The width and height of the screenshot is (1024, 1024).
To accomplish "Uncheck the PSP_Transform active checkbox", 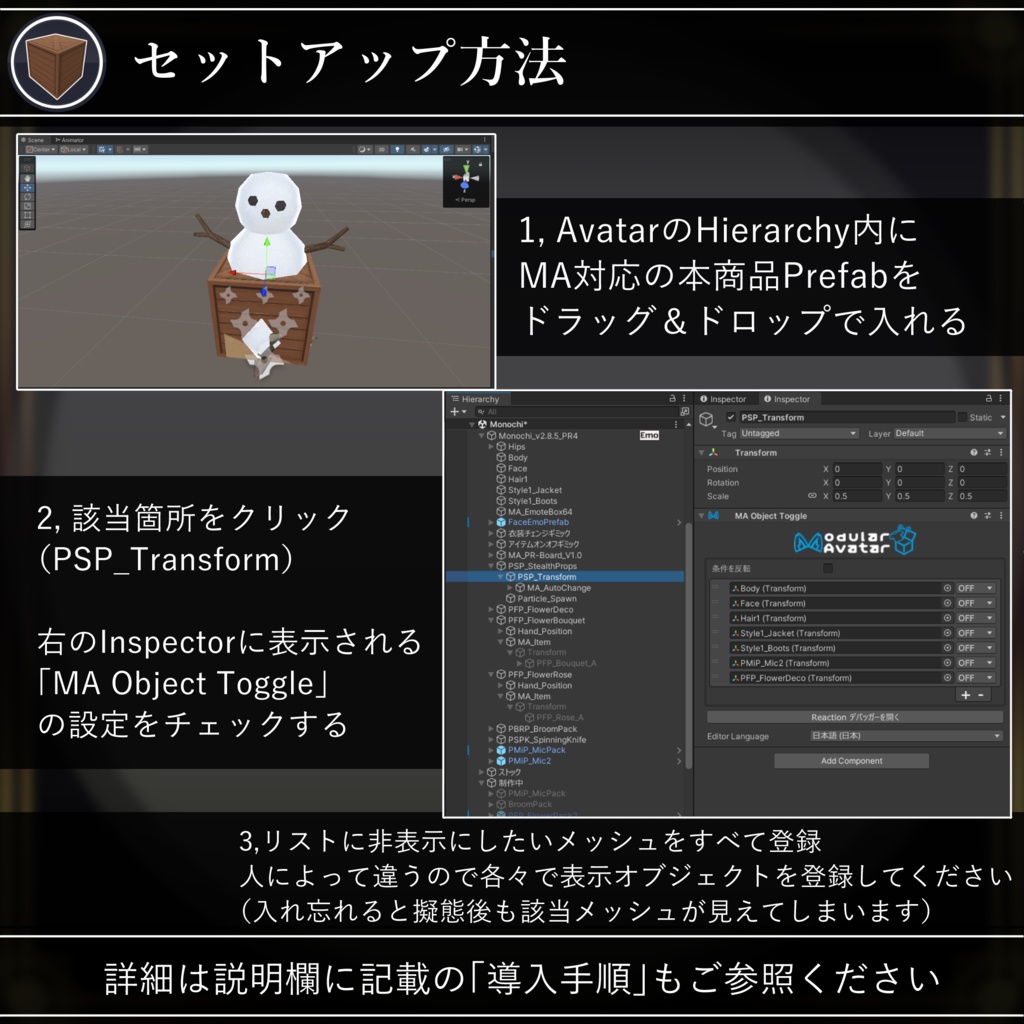I will (x=730, y=415).
